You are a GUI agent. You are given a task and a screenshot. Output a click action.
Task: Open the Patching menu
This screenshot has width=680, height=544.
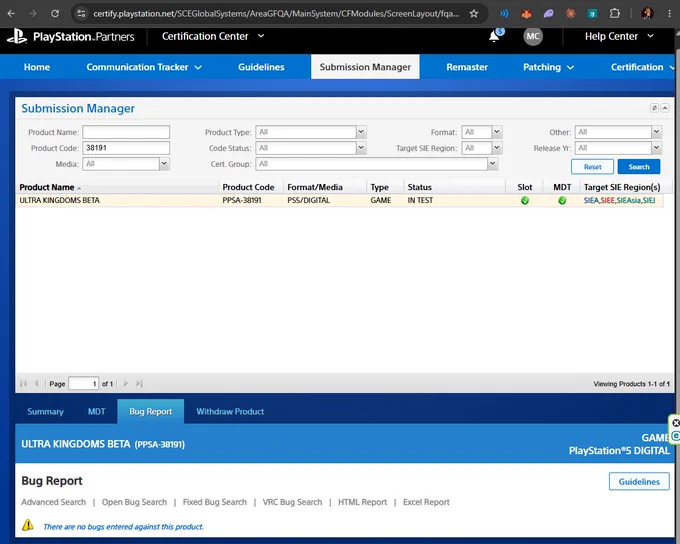(548, 67)
